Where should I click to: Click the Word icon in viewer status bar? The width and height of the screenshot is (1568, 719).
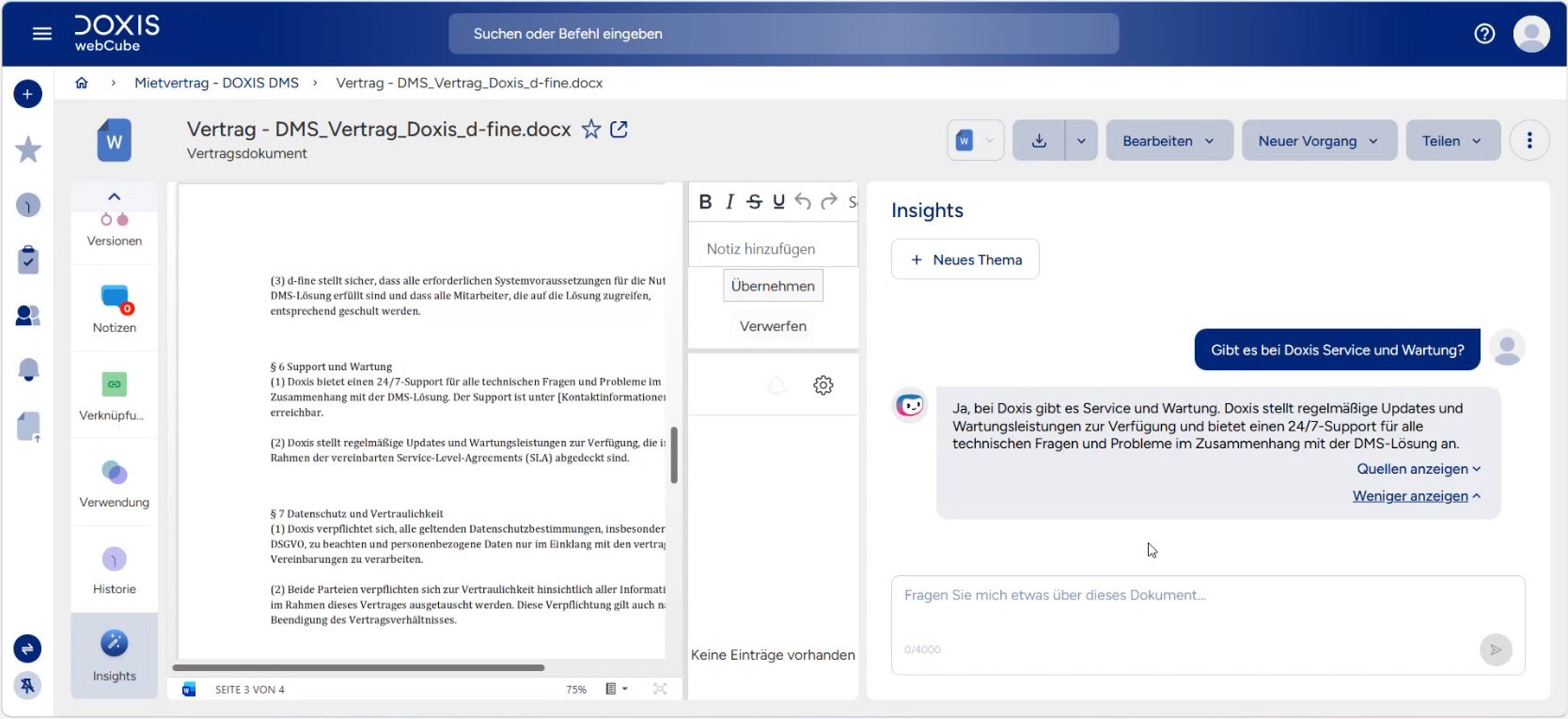[x=189, y=689]
